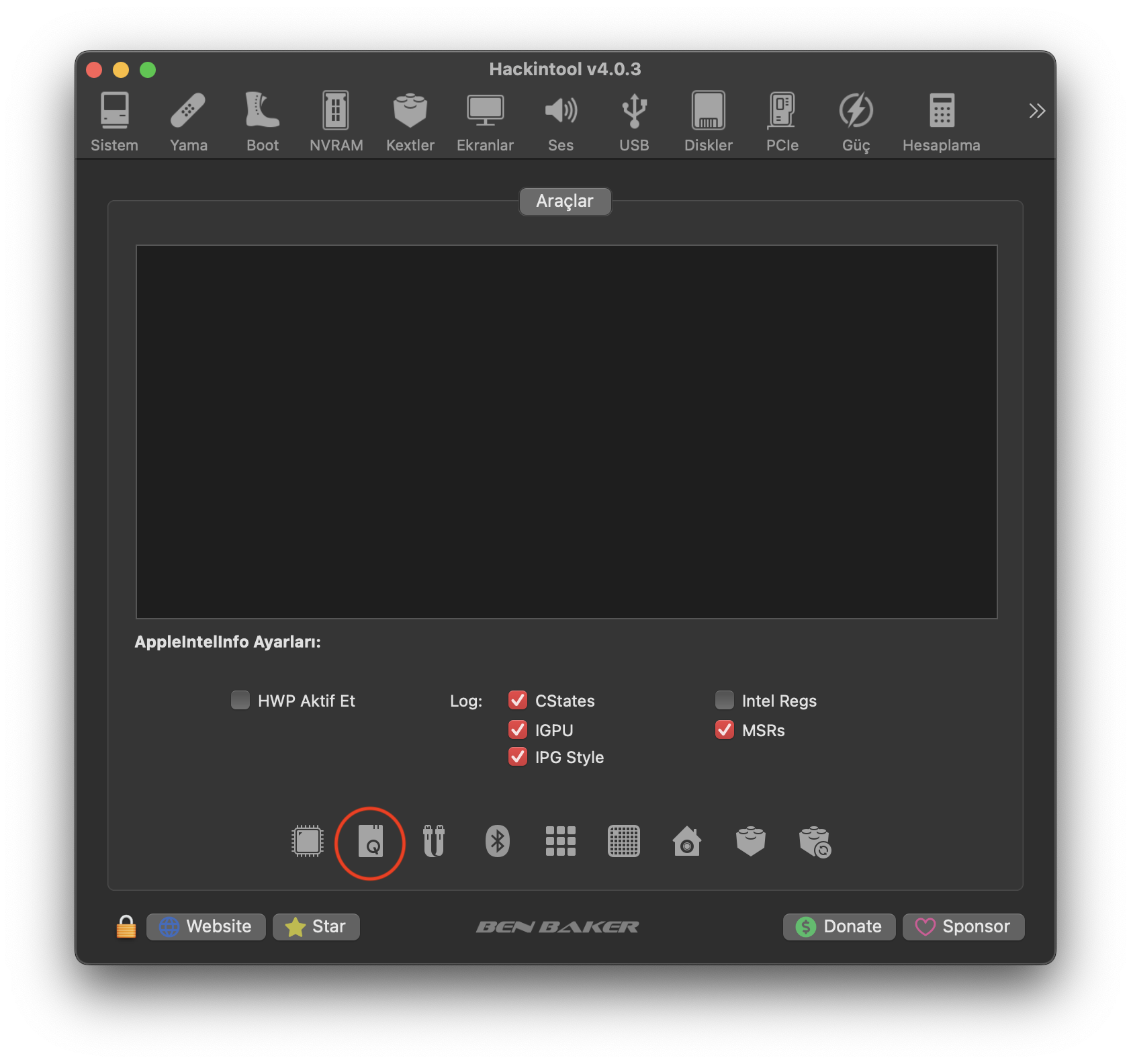
Task: Uncheck the CStates log option
Action: tap(518, 700)
